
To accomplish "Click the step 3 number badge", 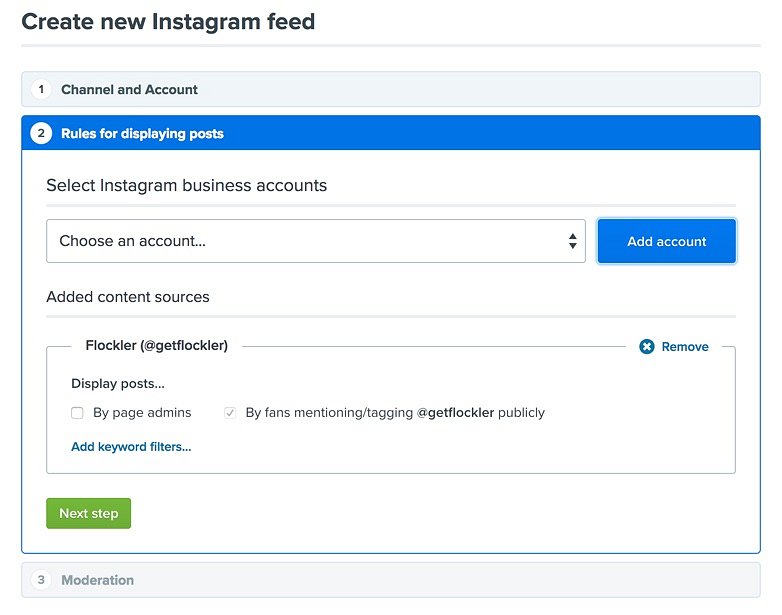I will click(x=41, y=580).
